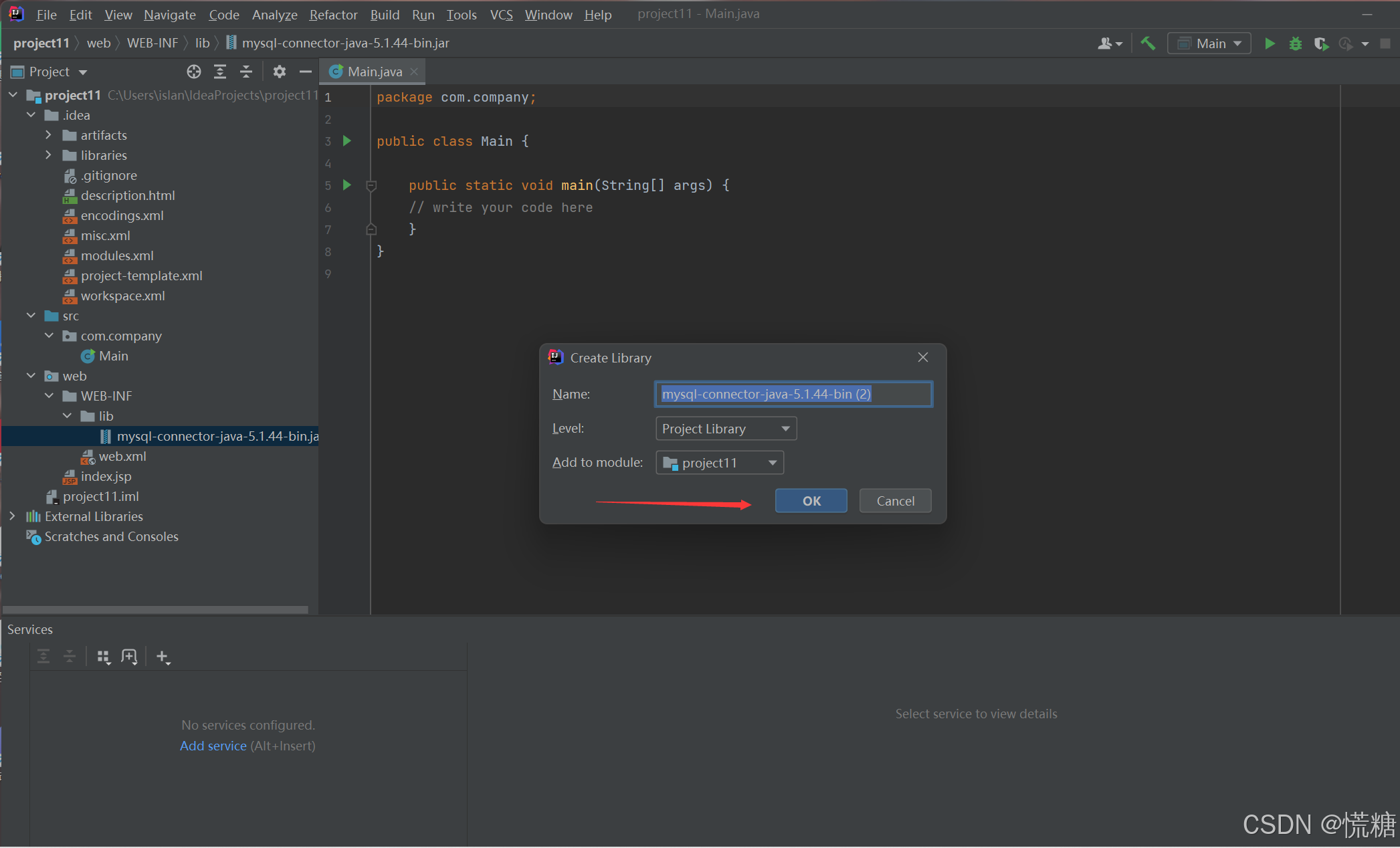Screen dimensions: 1400x848
Task: Expand all services icon in Services
Action: tap(43, 656)
